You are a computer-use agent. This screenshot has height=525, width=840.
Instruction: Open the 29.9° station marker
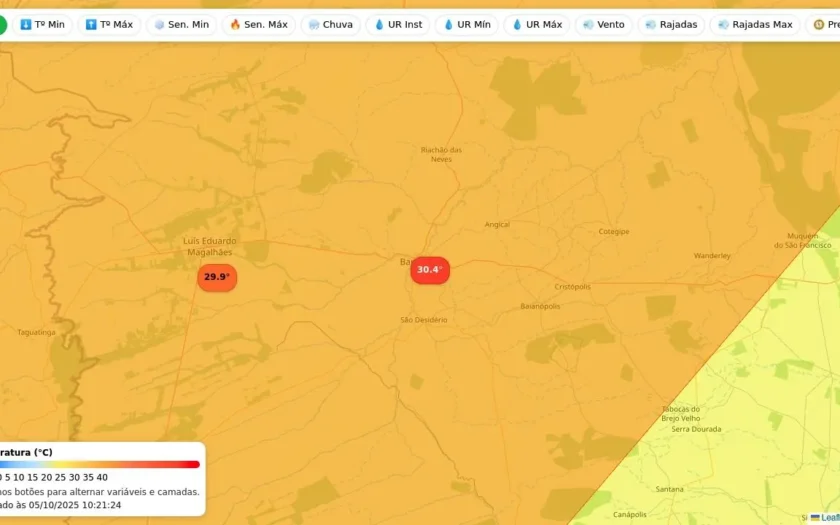pyautogui.click(x=217, y=278)
